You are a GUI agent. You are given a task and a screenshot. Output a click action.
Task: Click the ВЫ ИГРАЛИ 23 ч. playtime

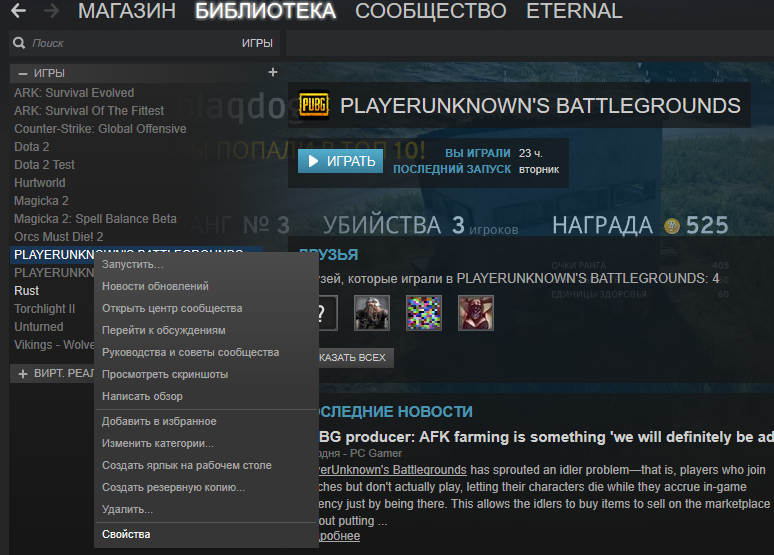[530, 154]
